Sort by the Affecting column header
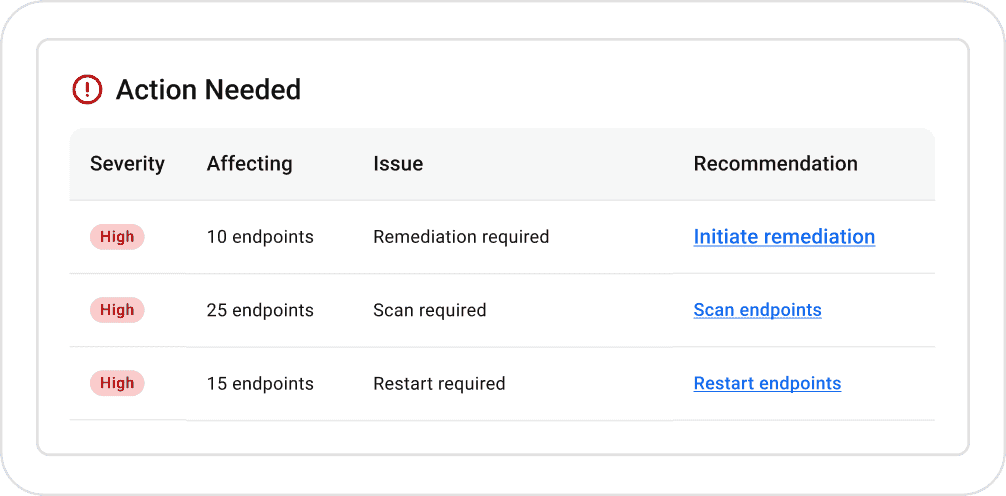This screenshot has height=496, width=1006. (x=250, y=164)
